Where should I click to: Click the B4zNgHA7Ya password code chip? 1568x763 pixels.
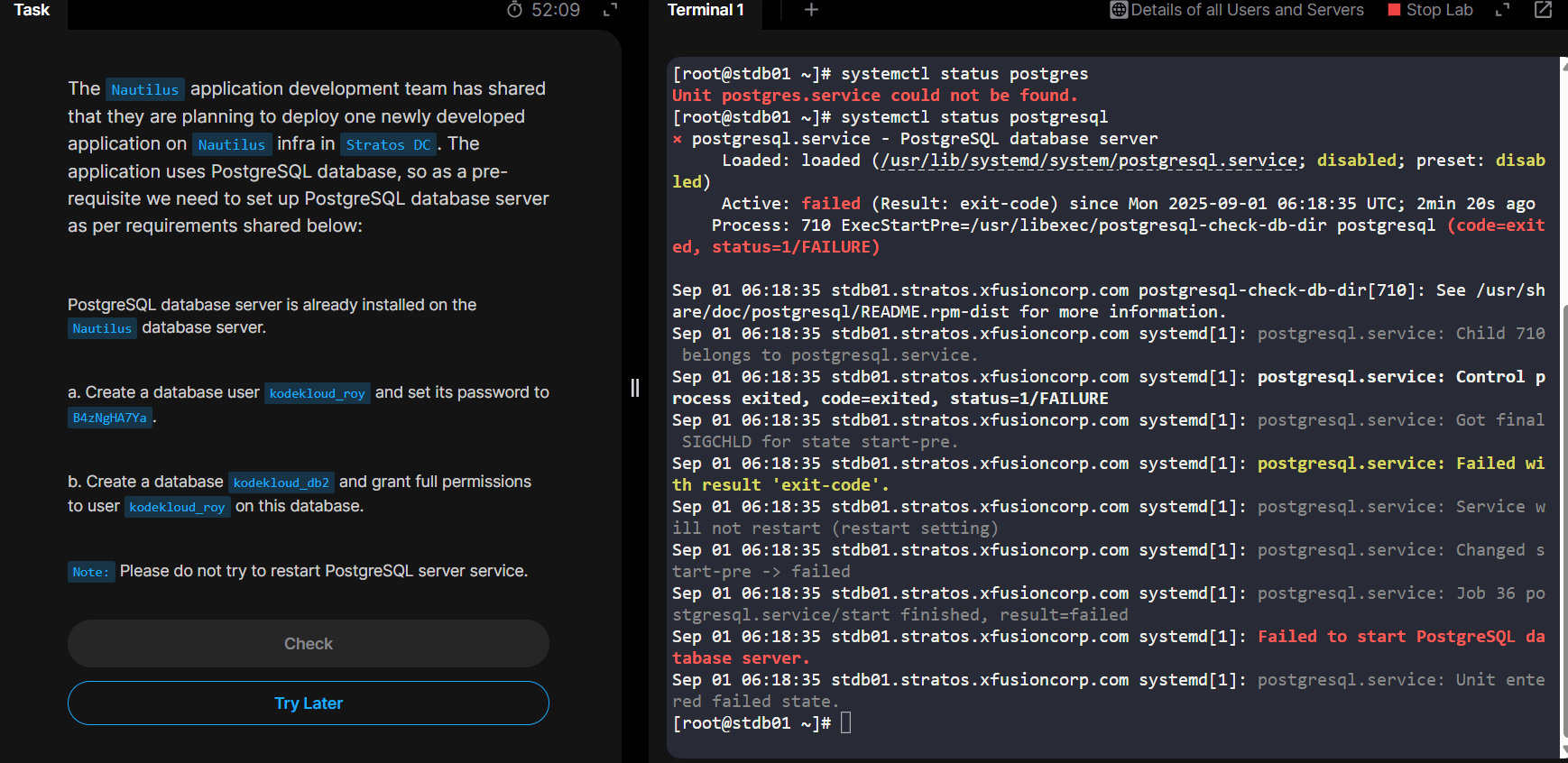click(110, 418)
